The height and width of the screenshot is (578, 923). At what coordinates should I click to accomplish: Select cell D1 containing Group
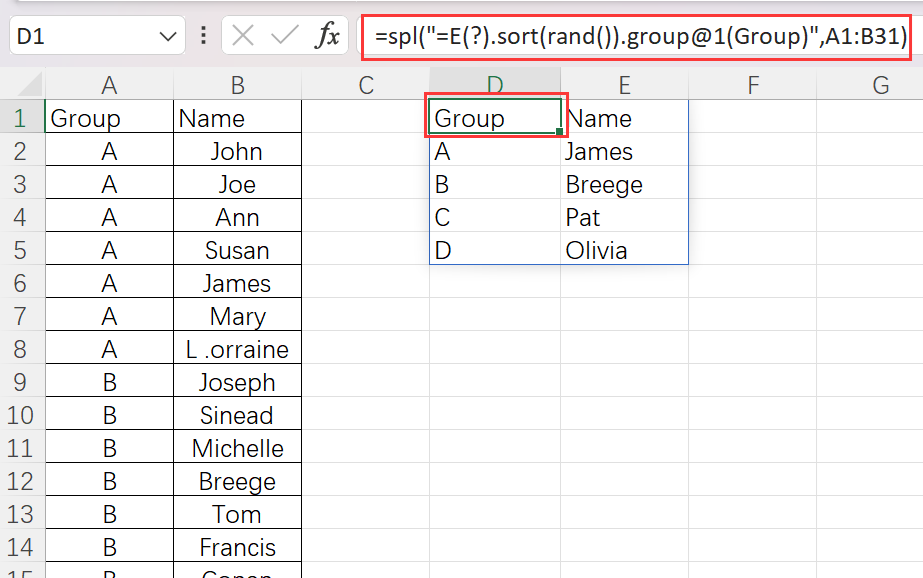tap(495, 118)
